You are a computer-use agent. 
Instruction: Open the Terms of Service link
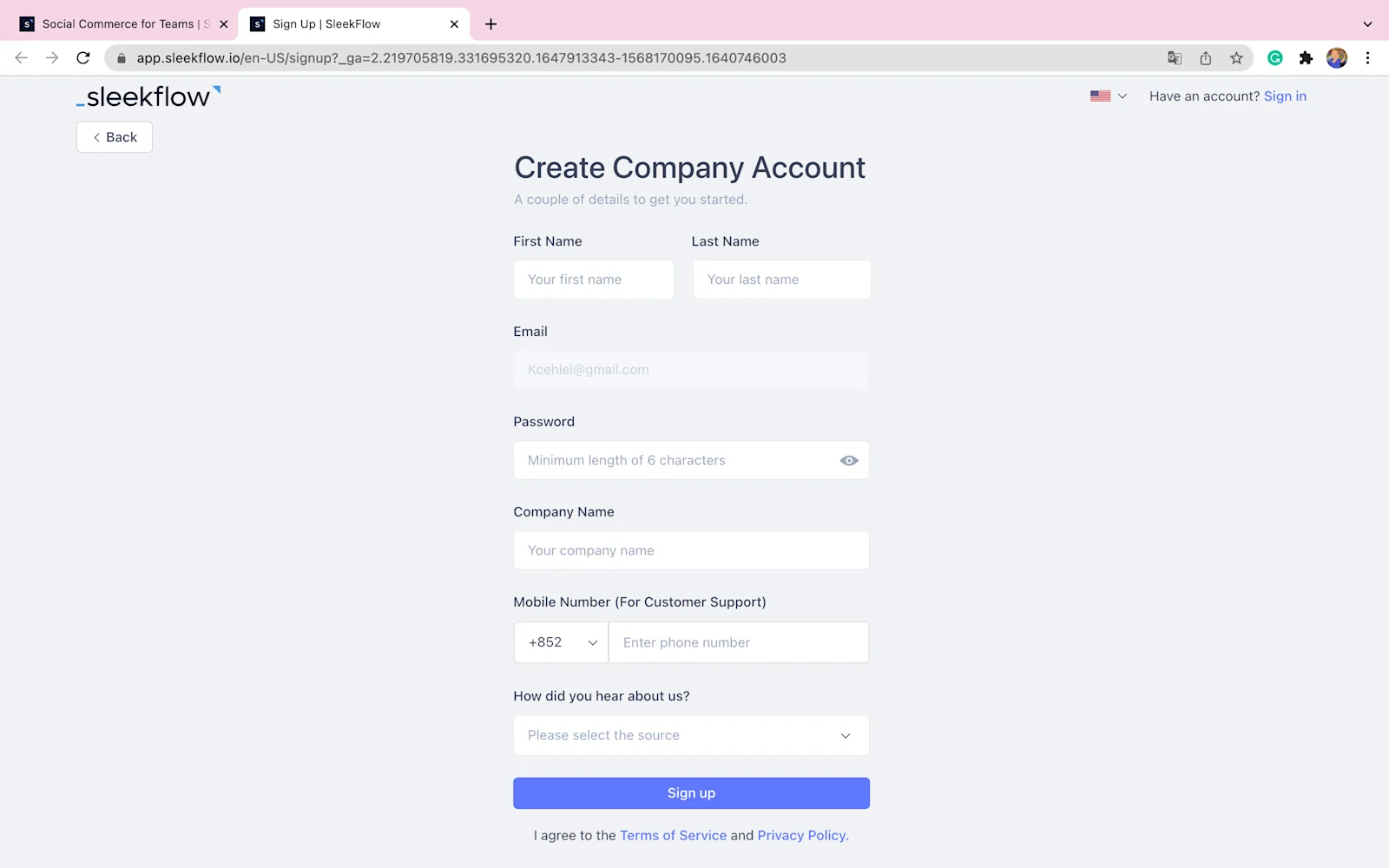coord(673,835)
